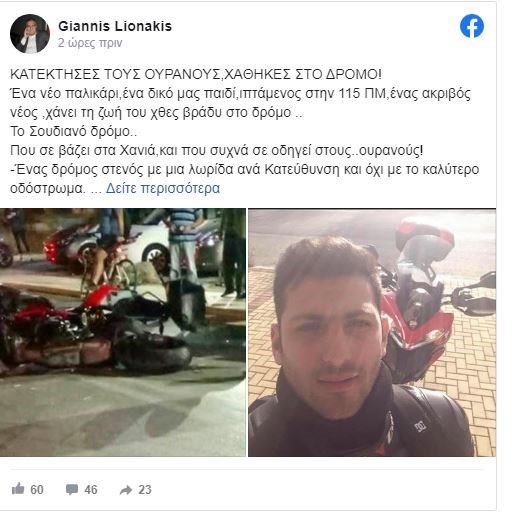Screen dimensions: 515x527
Task: Open the Giannis Lionakis profile name link
Action: (x=115, y=26)
